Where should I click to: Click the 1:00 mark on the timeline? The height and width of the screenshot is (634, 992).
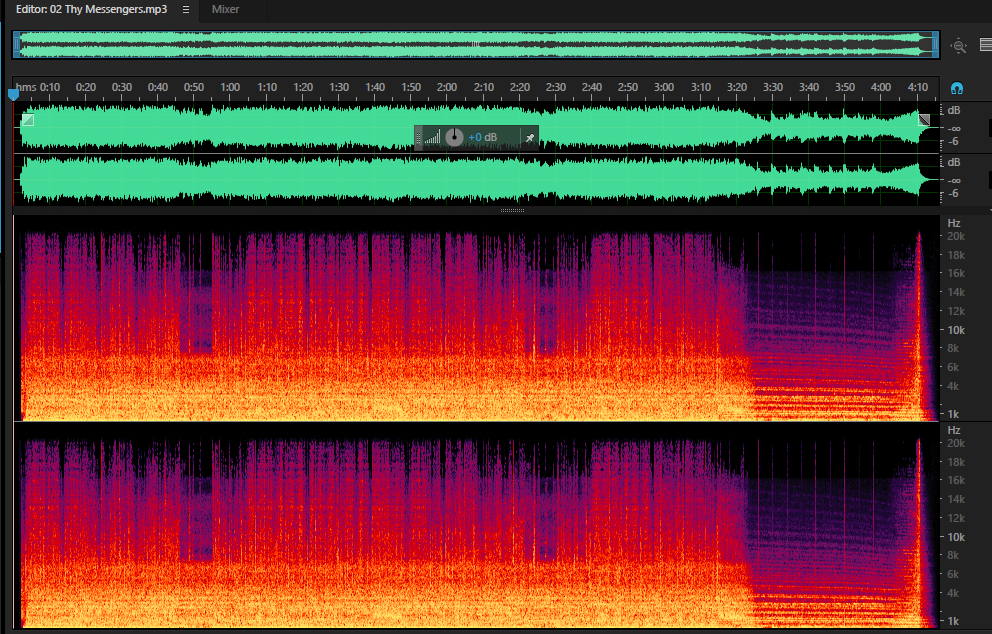pos(230,87)
